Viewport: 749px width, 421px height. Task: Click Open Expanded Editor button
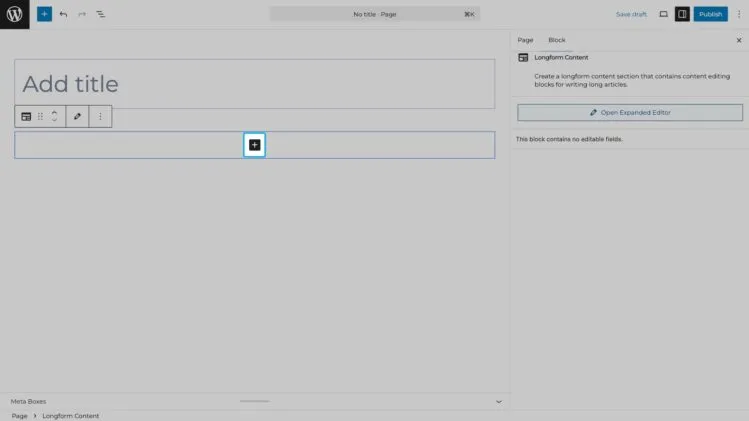click(x=630, y=112)
